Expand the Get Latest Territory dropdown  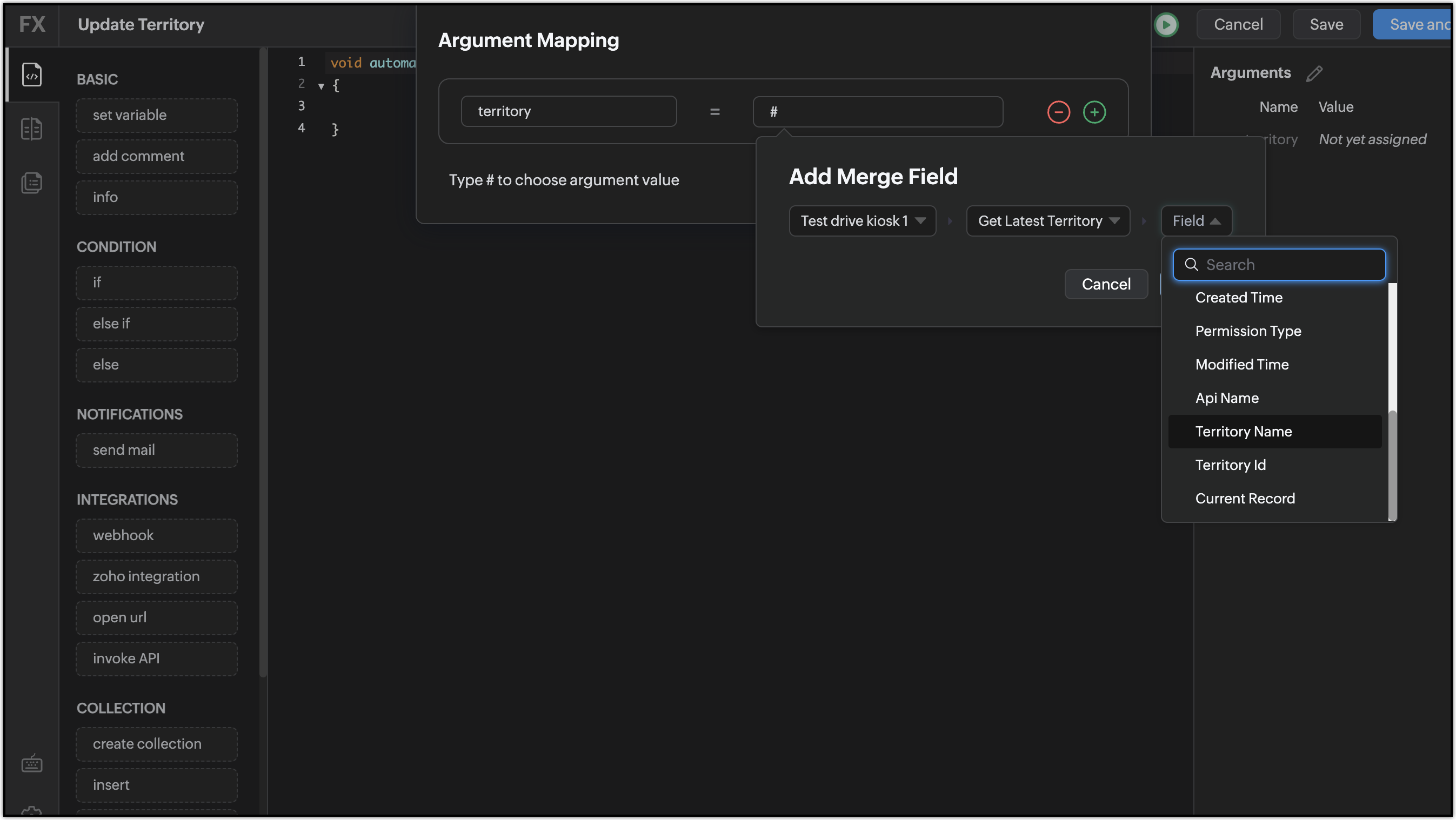coord(1048,221)
